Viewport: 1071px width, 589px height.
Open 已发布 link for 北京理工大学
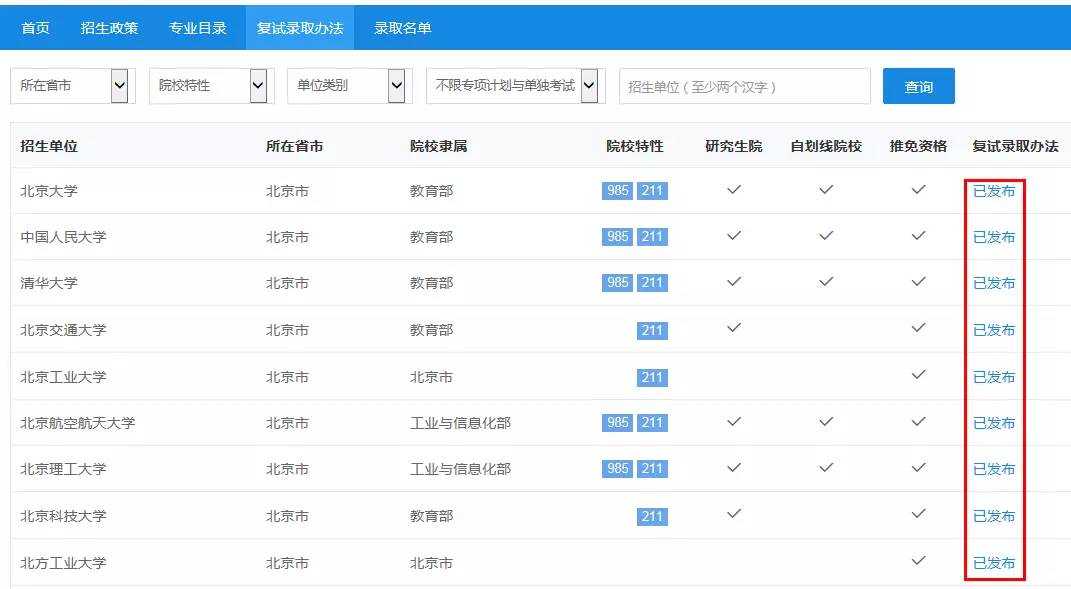tap(994, 469)
